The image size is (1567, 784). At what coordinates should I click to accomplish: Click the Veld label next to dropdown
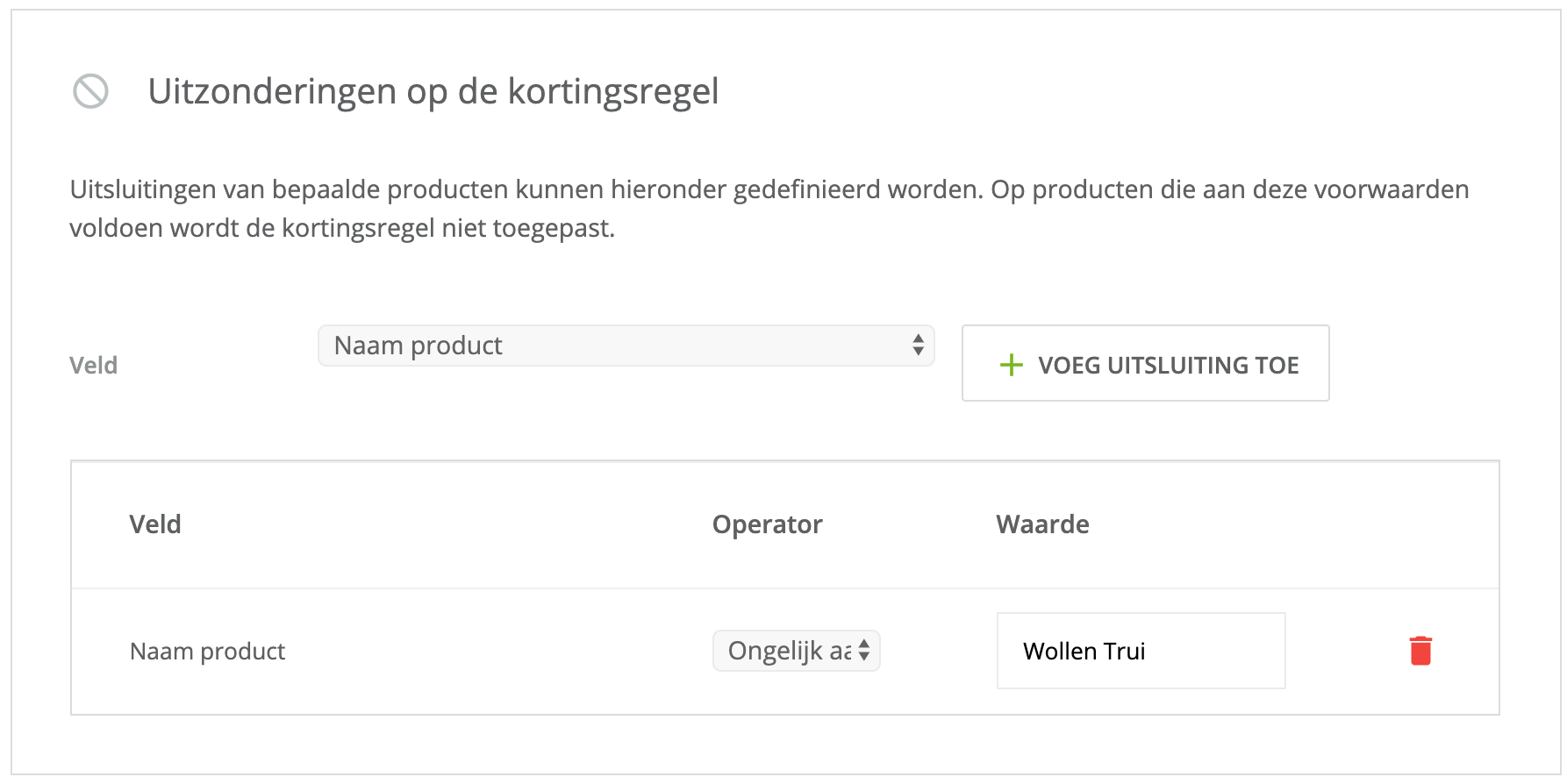coord(93,365)
